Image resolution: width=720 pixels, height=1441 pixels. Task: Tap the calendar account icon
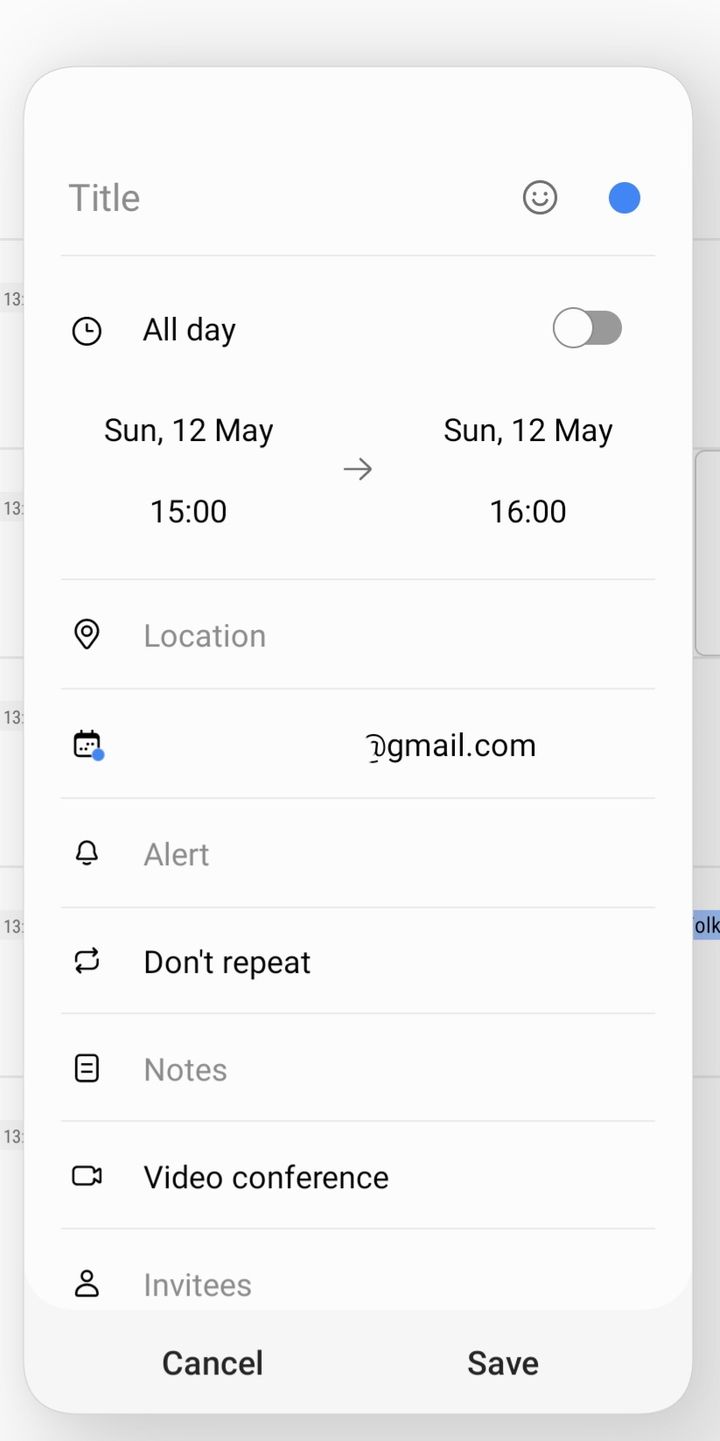pos(88,745)
